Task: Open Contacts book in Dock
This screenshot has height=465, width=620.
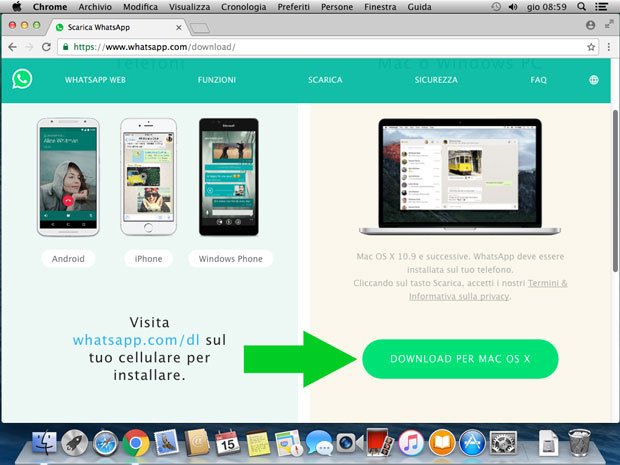Action: coord(197,442)
